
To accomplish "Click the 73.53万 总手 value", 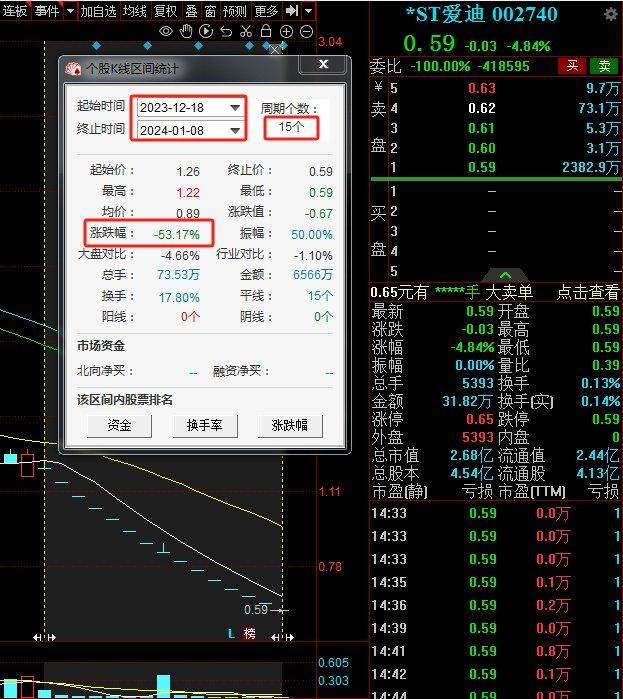I will tap(178, 275).
